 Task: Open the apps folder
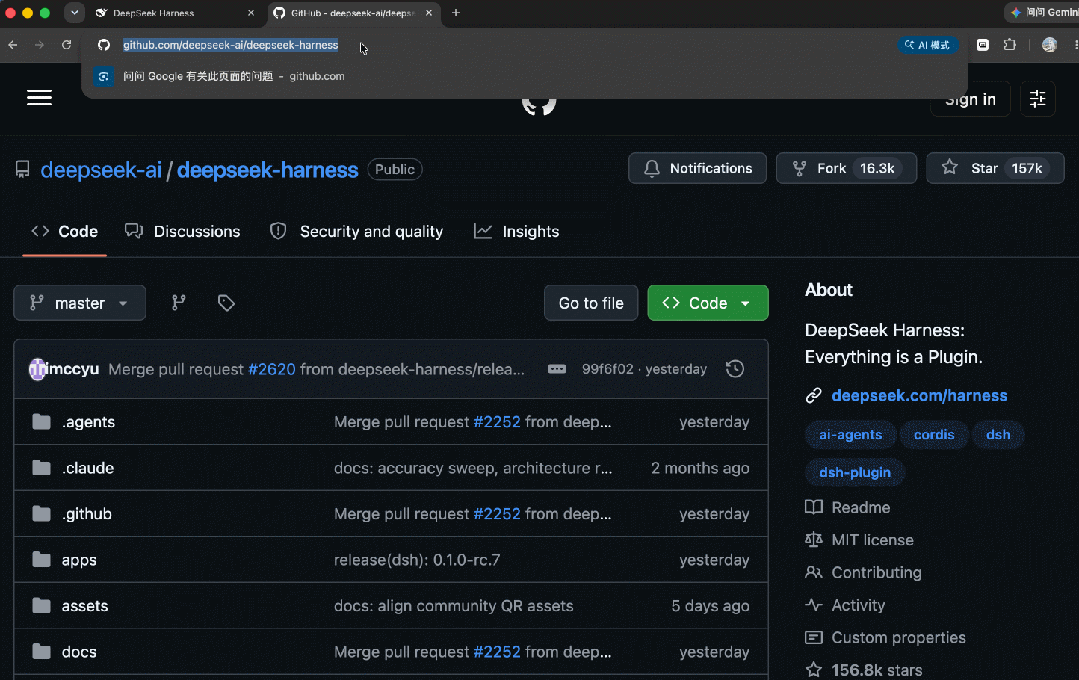click(79, 560)
